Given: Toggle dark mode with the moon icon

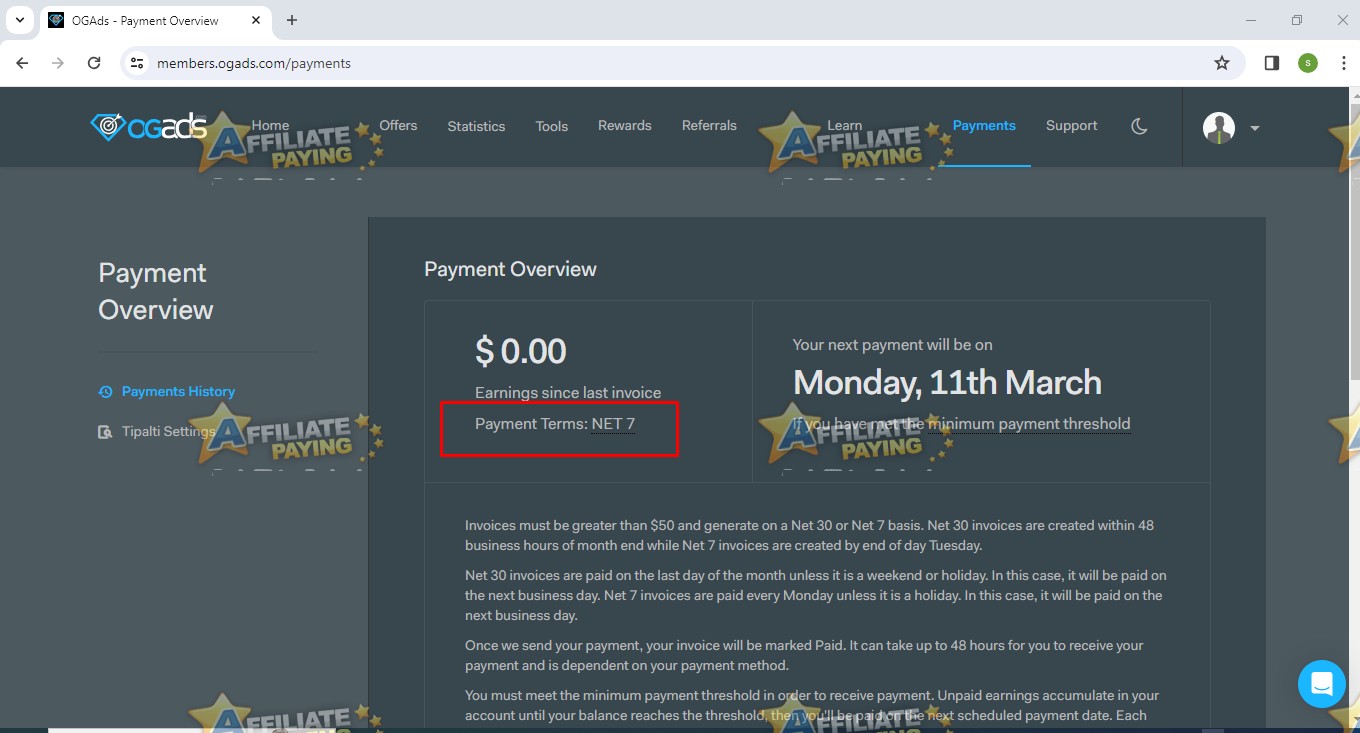Looking at the screenshot, I should click(1139, 126).
